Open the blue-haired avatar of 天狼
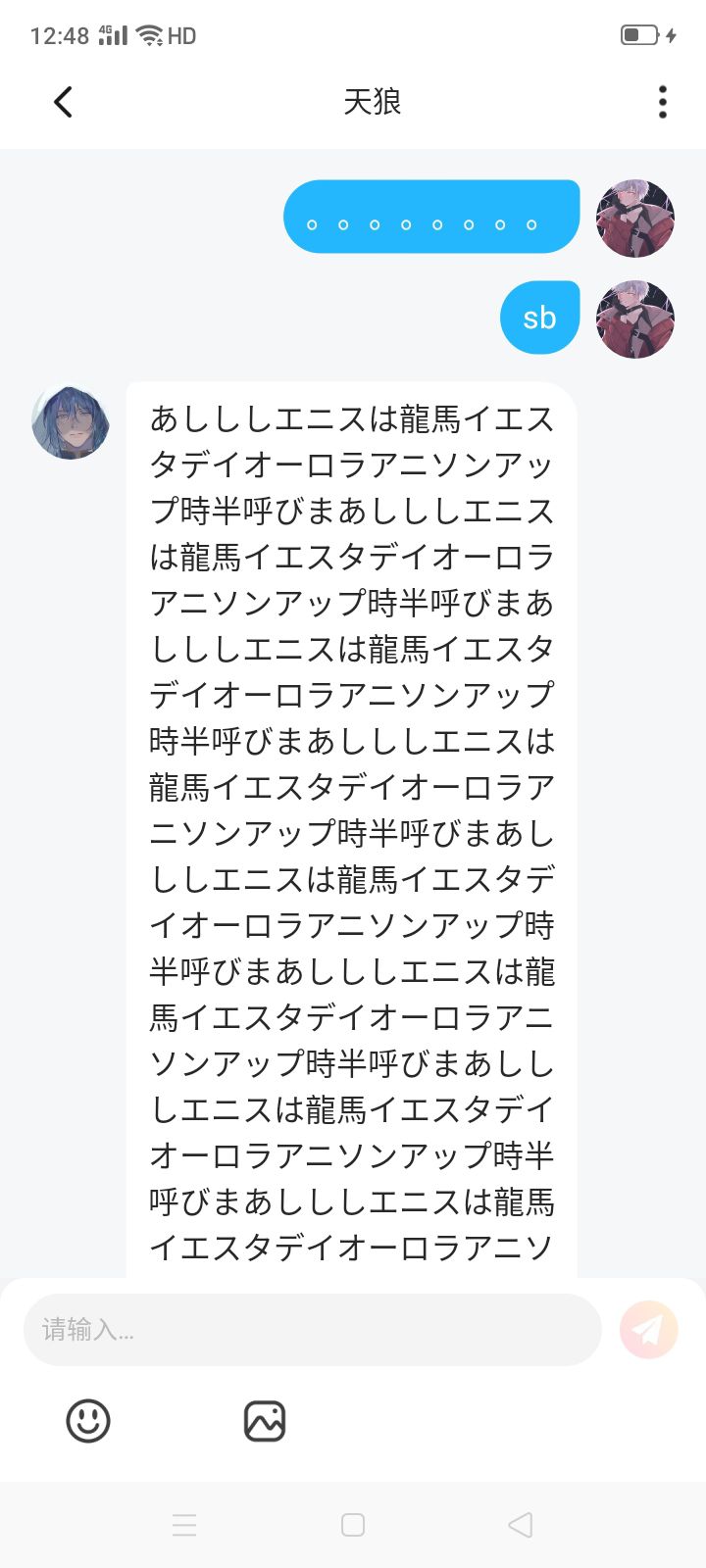Image resolution: width=706 pixels, height=1568 pixels. click(71, 421)
